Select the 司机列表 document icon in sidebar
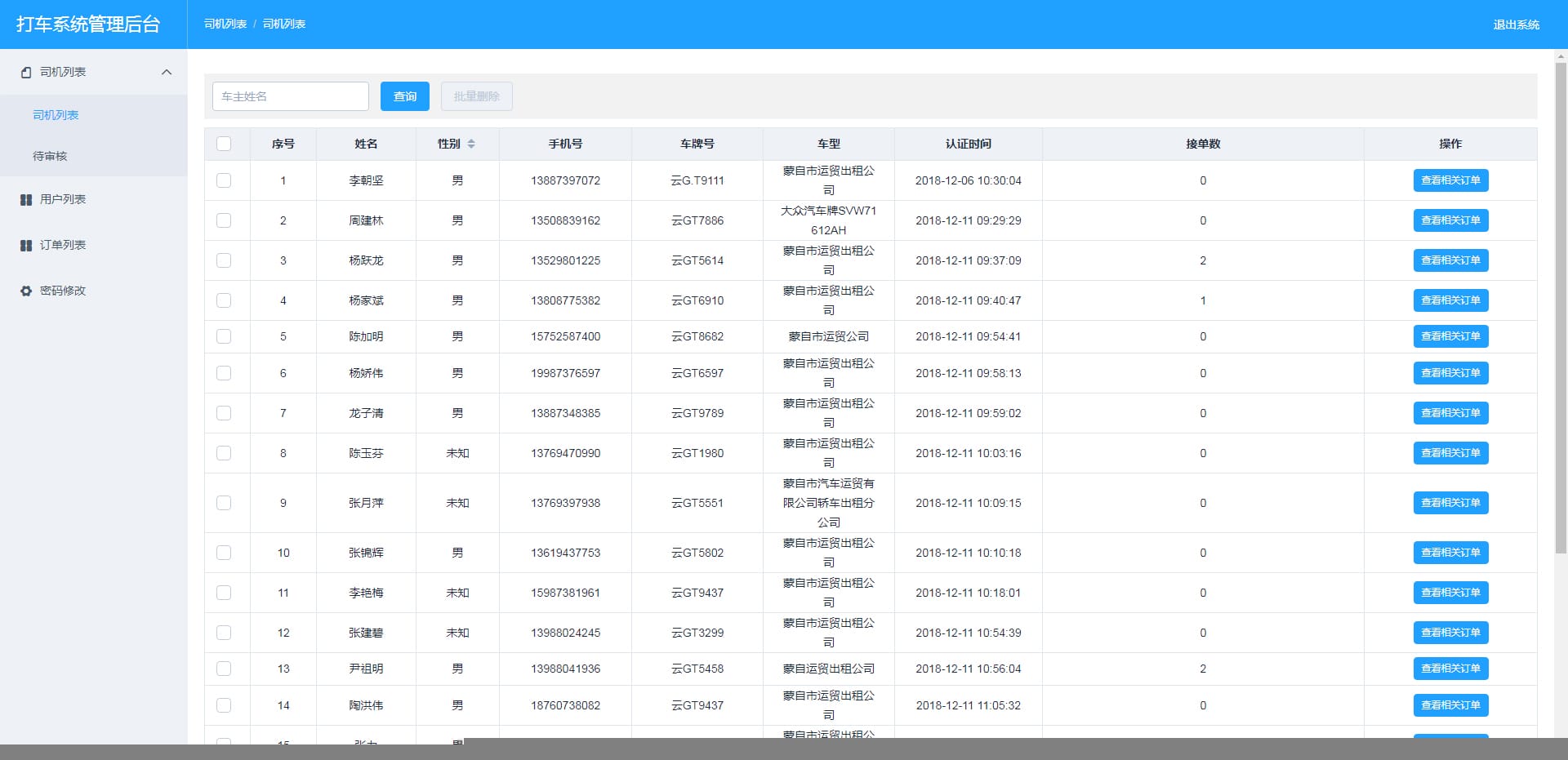The height and width of the screenshot is (760, 1568). pyautogui.click(x=25, y=72)
